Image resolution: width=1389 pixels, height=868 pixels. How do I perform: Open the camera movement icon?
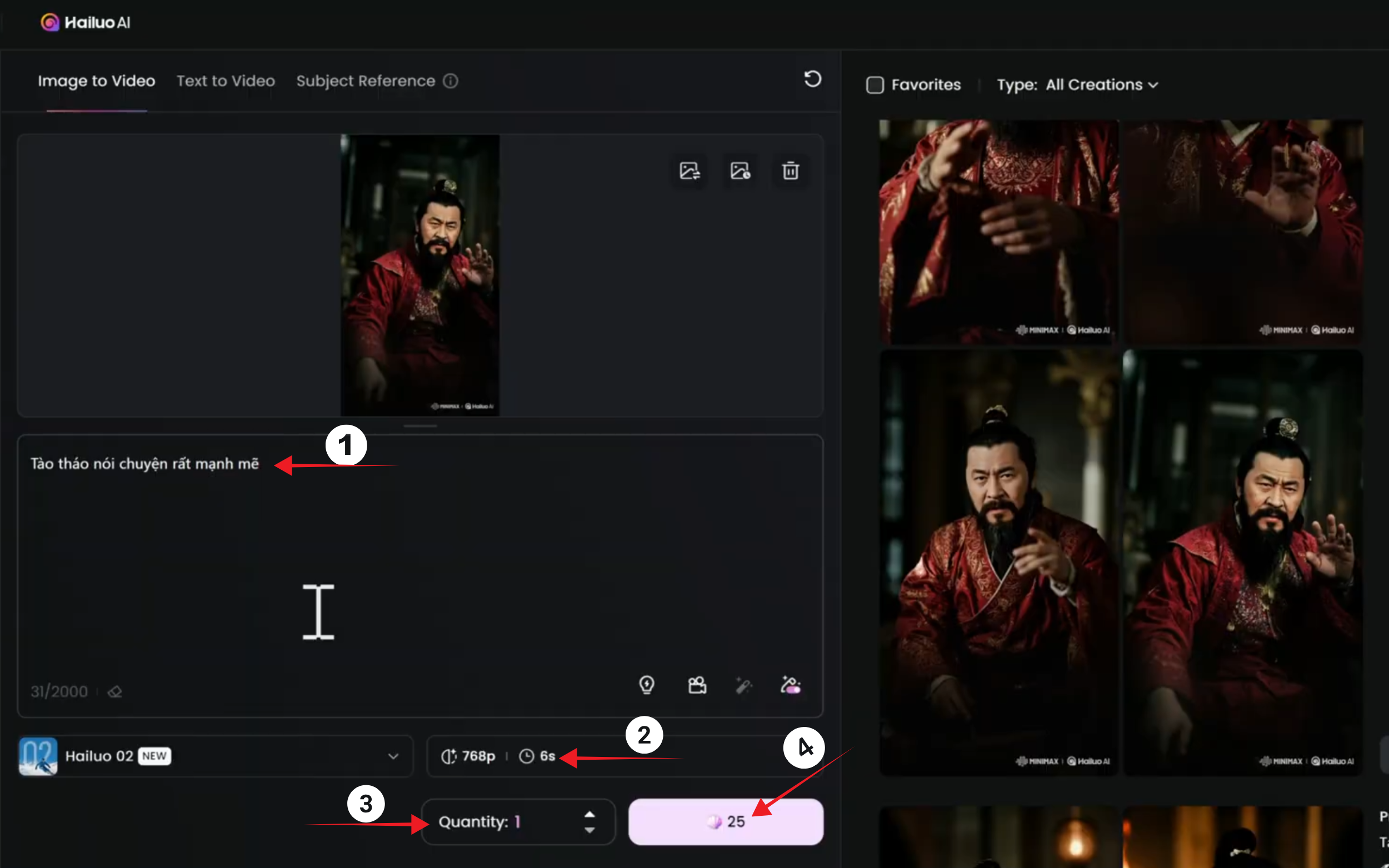point(697,685)
